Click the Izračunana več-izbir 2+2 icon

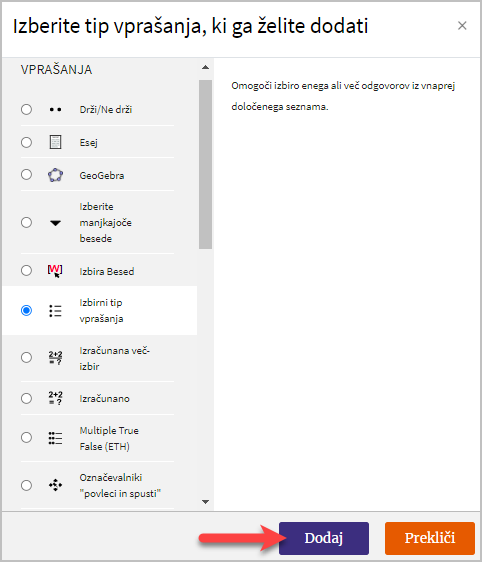tap(55, 358)
